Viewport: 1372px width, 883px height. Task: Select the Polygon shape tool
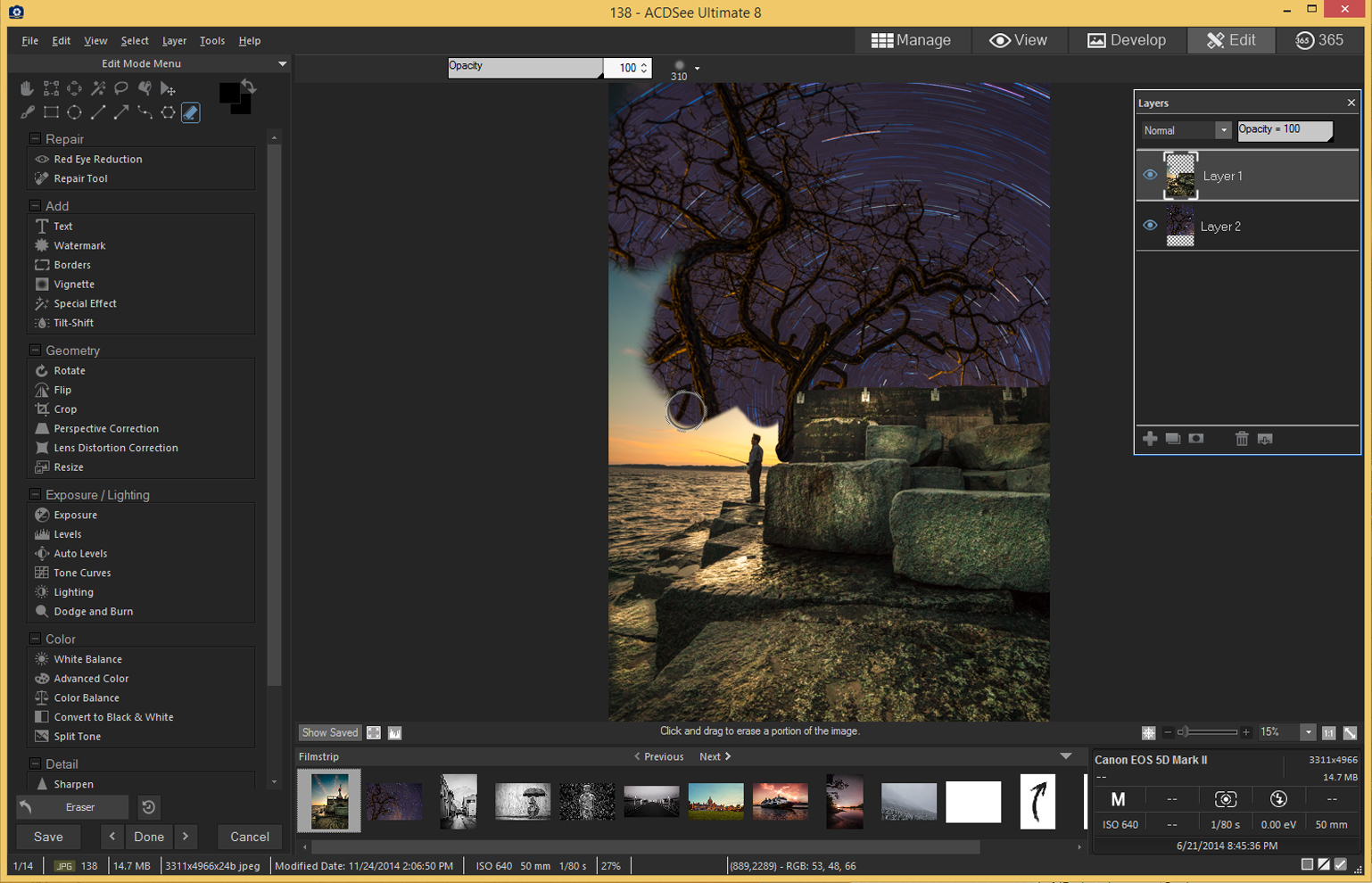point(168,112)
